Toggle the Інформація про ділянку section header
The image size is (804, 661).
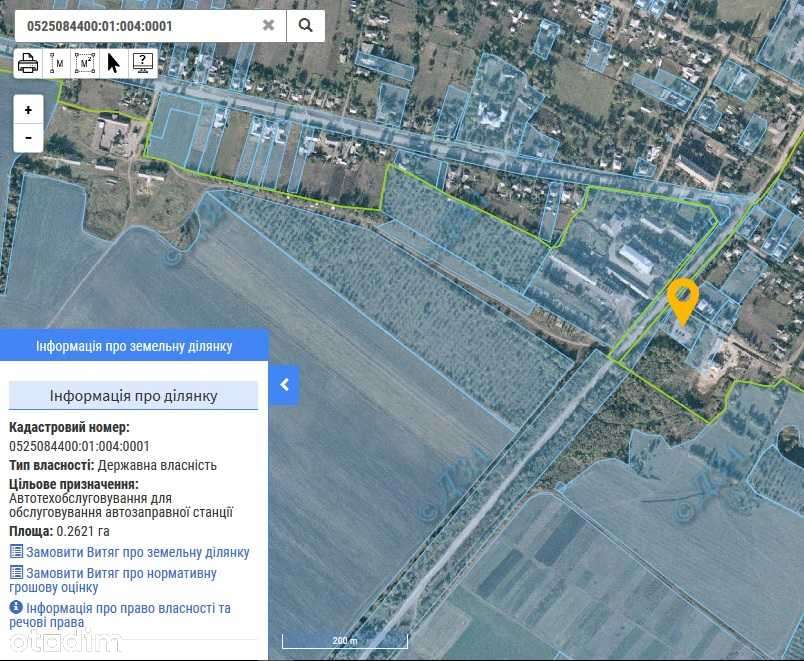point(133,395)
